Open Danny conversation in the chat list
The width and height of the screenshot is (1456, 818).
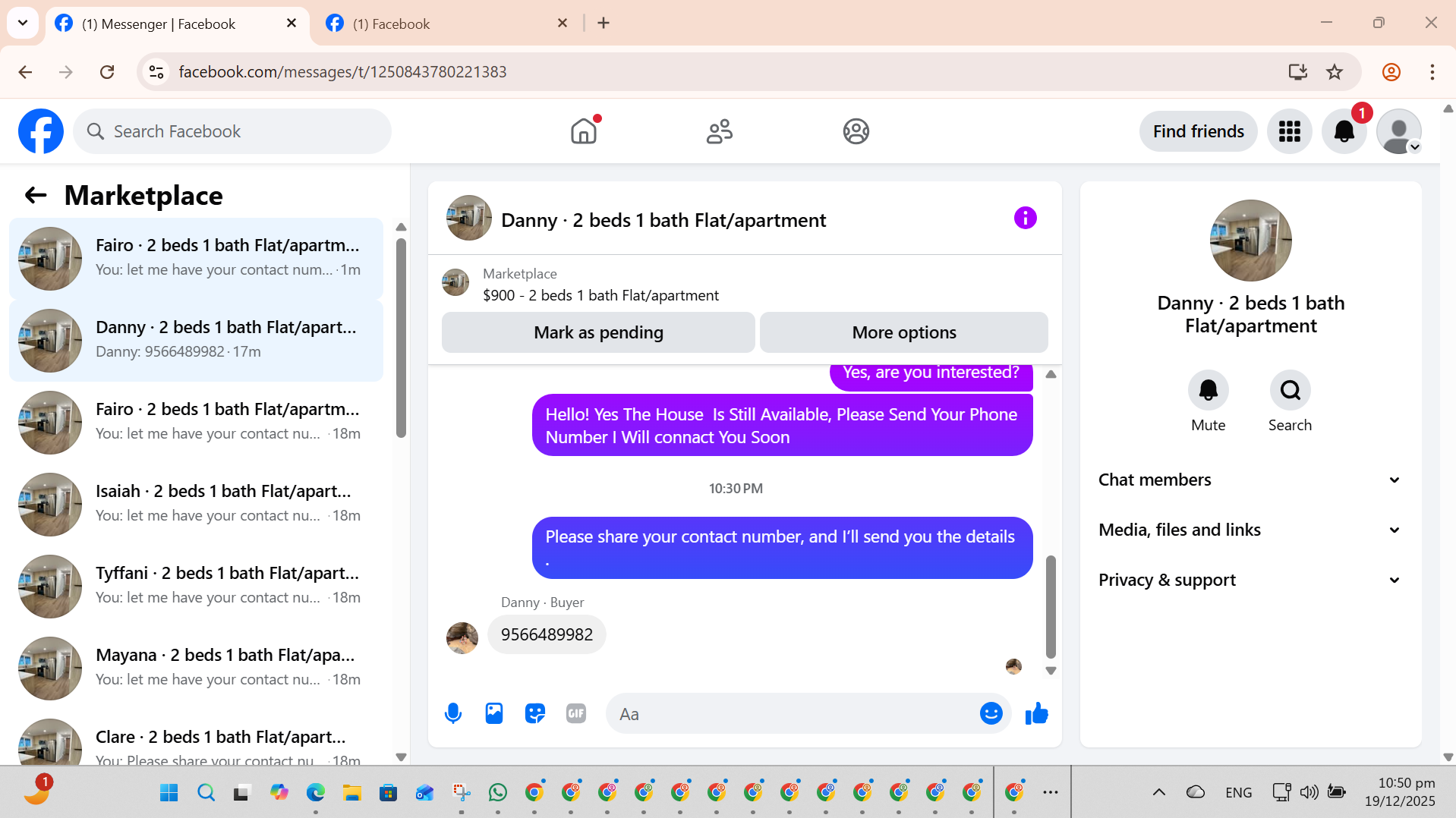pyautogui.click(x=196, y=340)
